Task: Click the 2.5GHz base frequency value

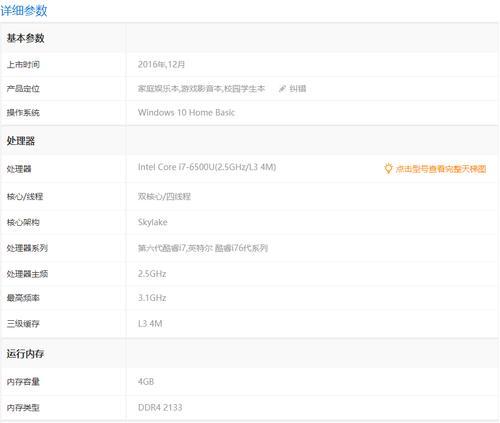Action: pos(152,274)
